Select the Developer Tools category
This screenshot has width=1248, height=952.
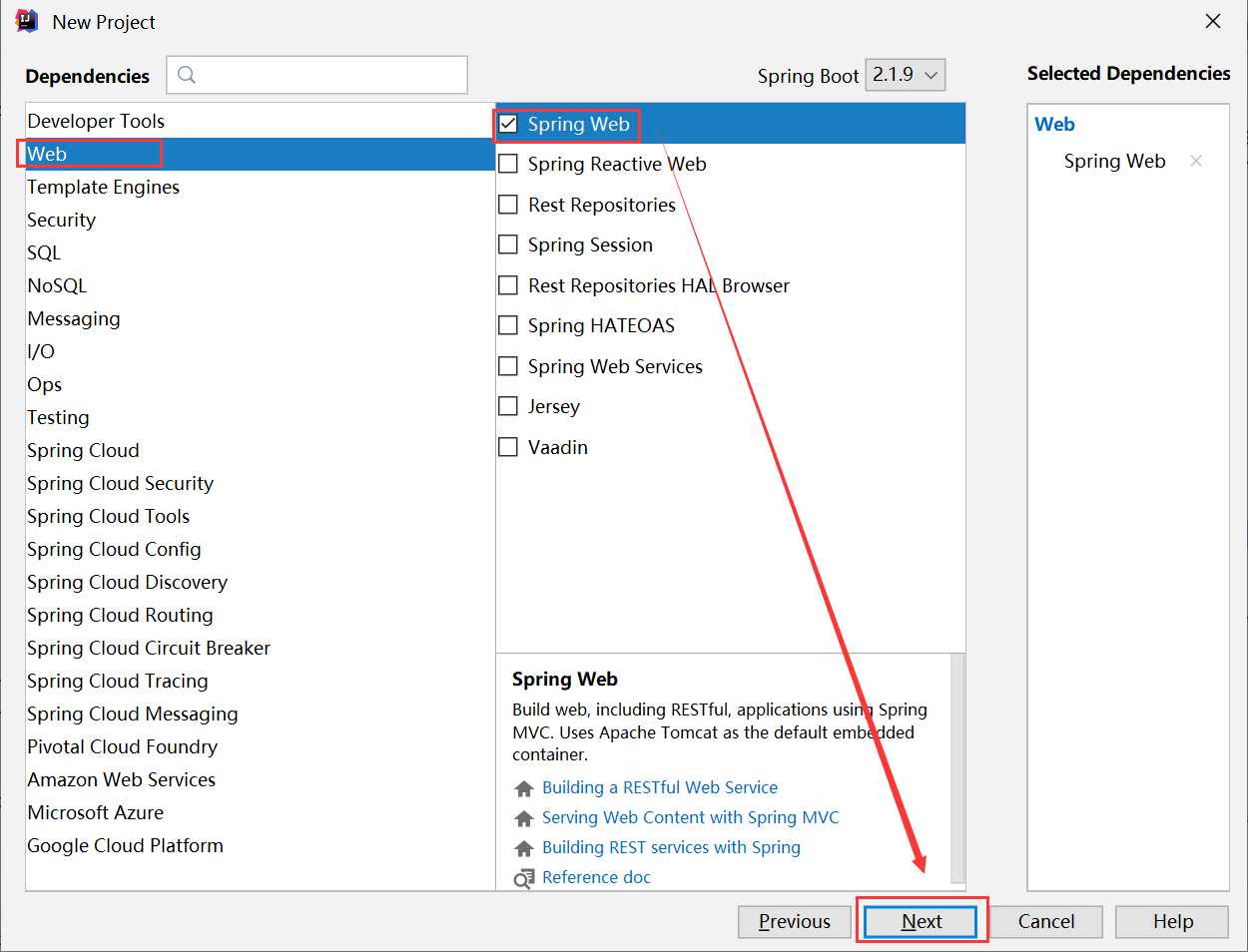pos(261,121)
